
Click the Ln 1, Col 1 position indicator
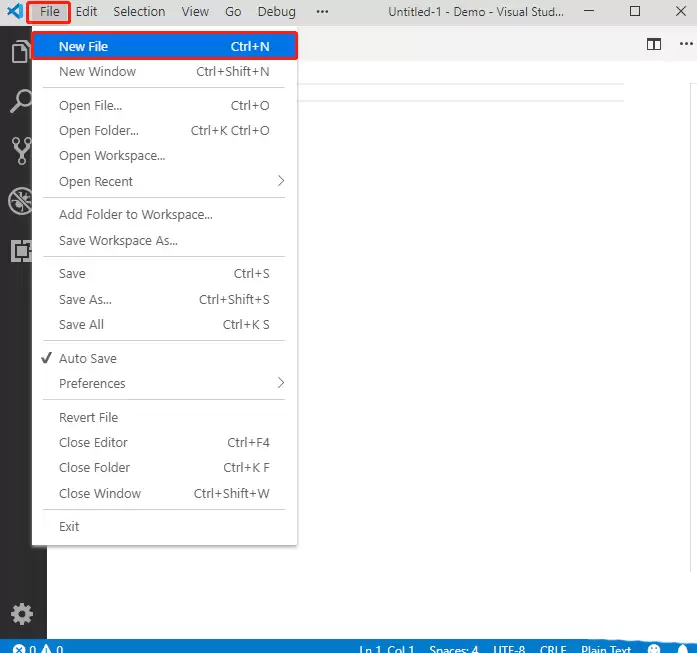coord(385,648)
